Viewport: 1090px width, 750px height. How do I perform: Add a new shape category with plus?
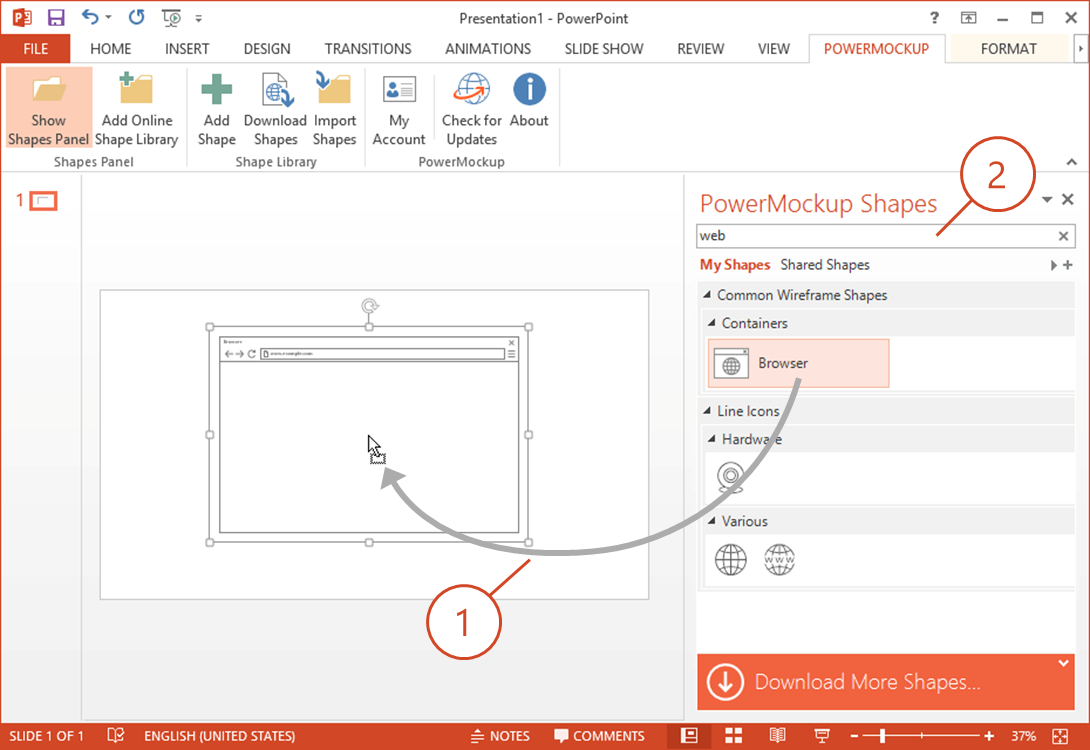pyautogui.click(x=1068, y=265)
